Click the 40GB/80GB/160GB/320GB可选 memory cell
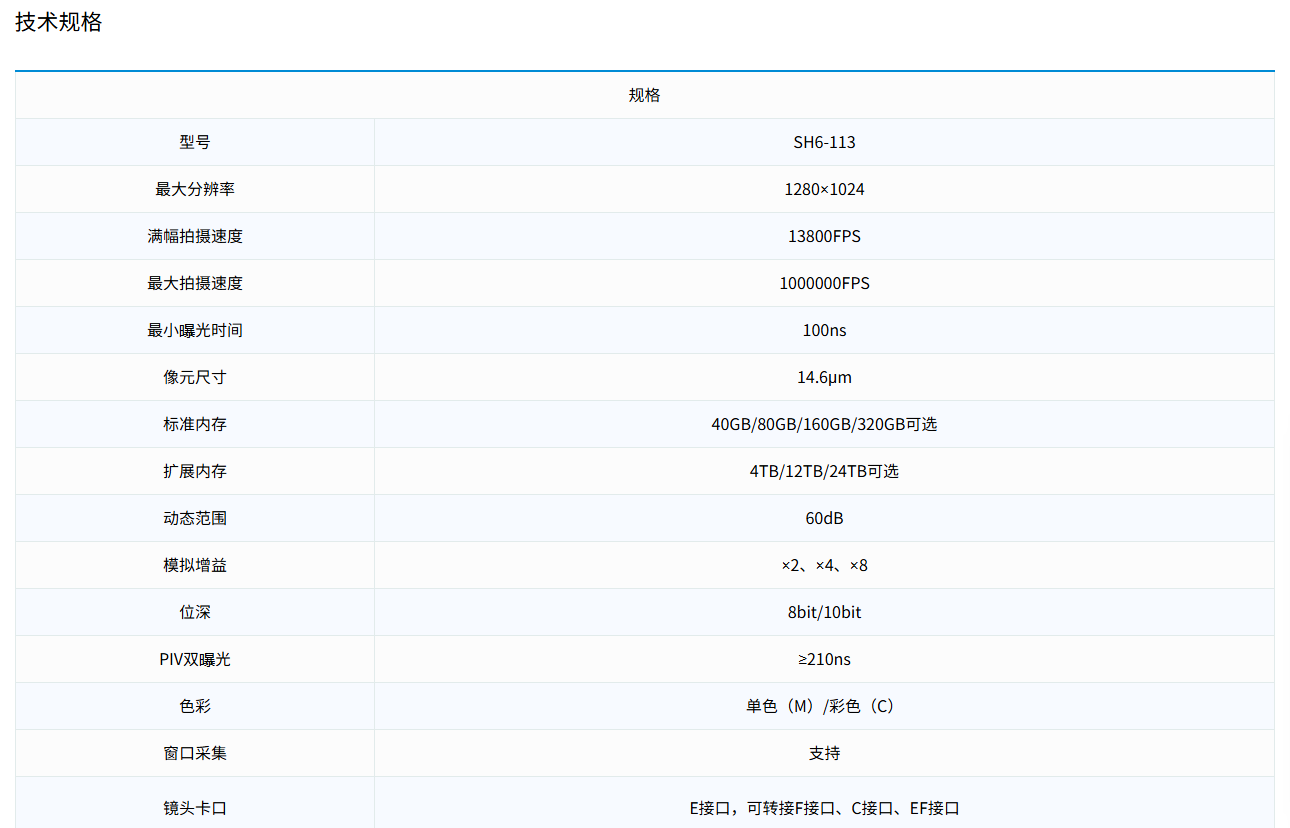 (824, 424)
